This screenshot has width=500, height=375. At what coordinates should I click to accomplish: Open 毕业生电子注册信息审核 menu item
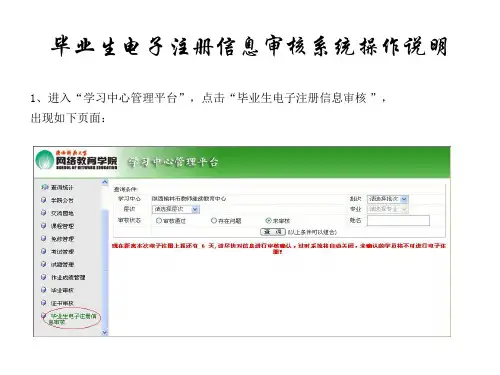72,319
